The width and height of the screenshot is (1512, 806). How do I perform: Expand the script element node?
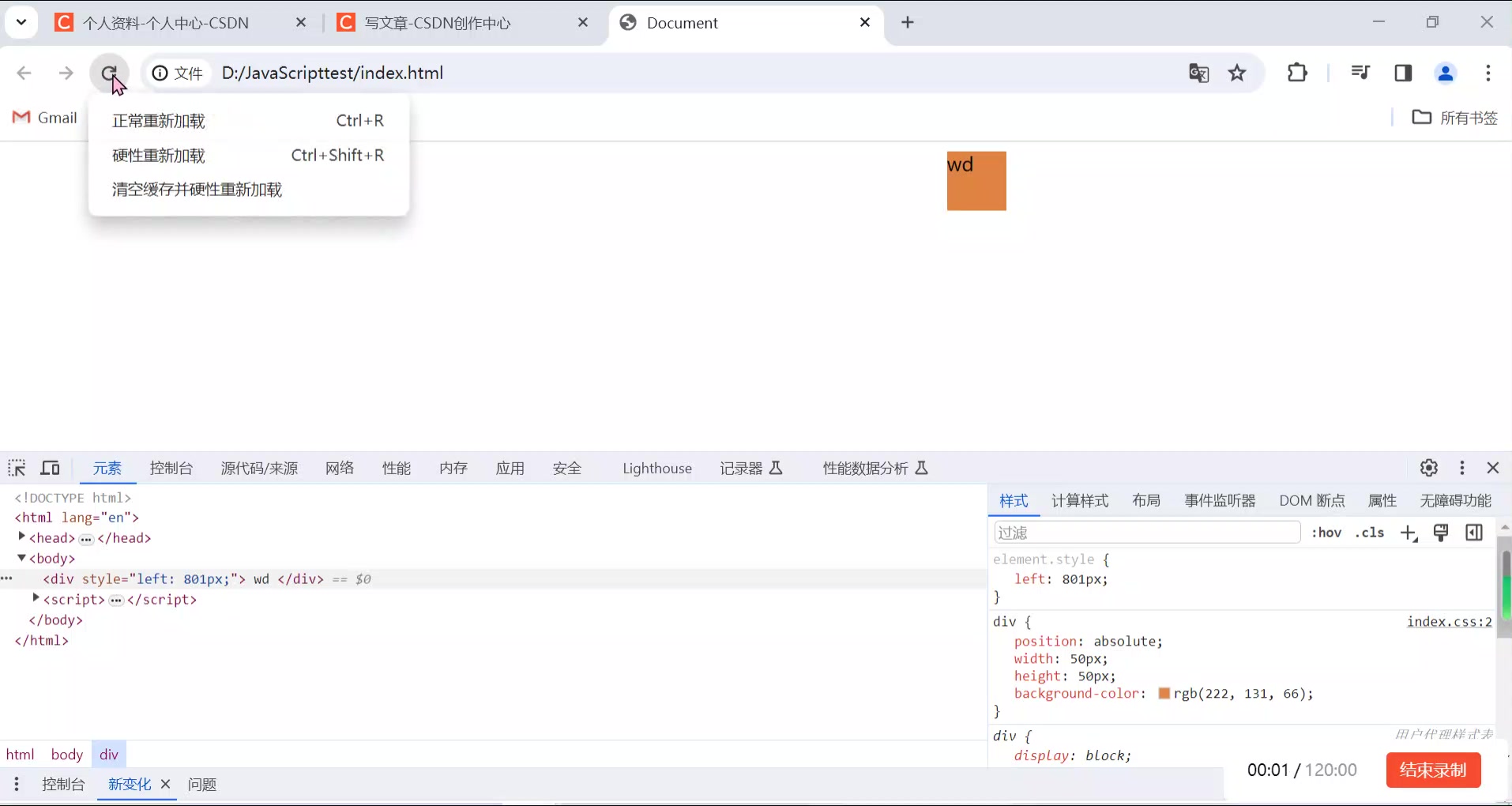pyautogui.click(x=36, y=599)
